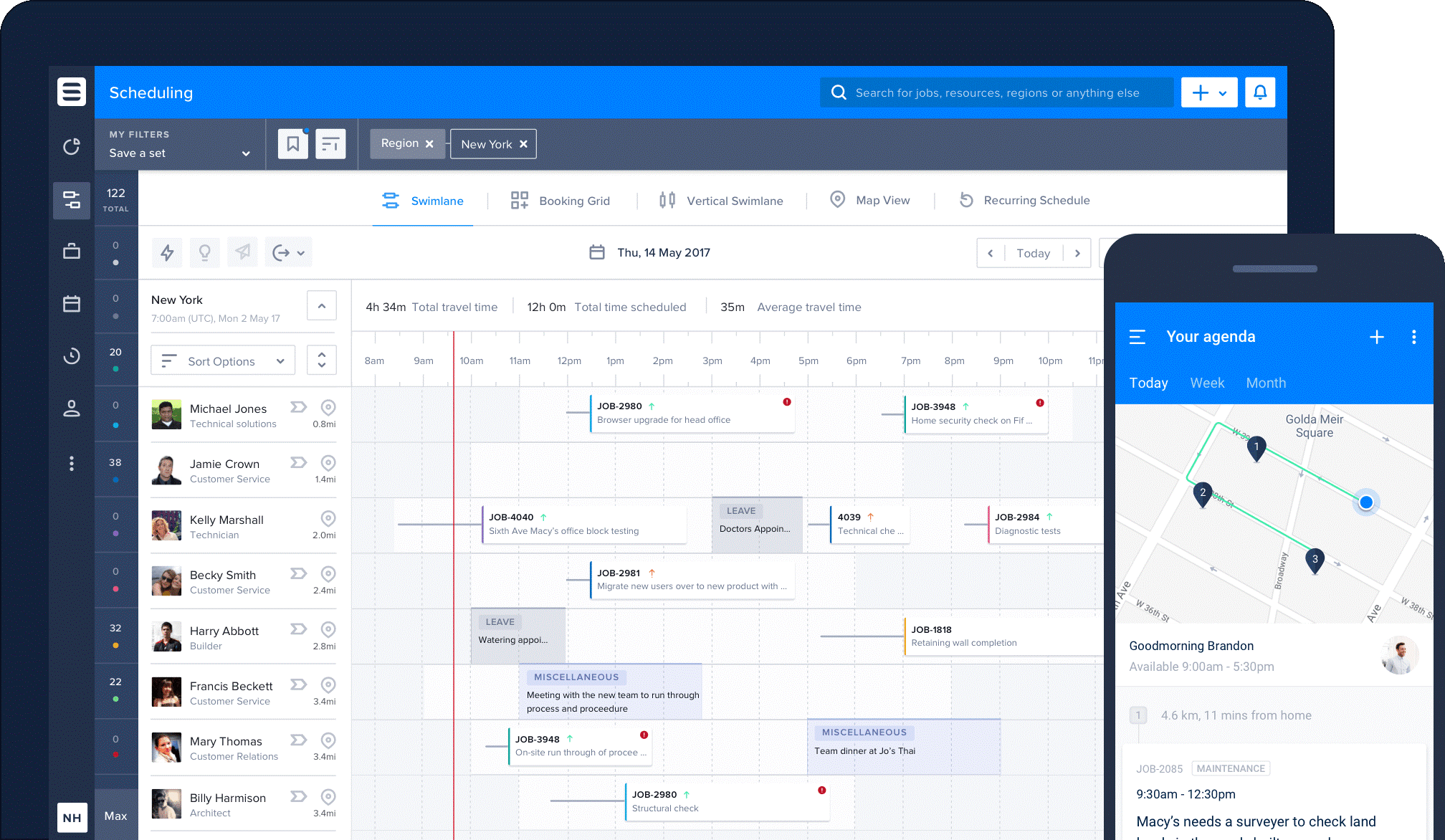Remove the New York filter chip

(x=523, y=143)
